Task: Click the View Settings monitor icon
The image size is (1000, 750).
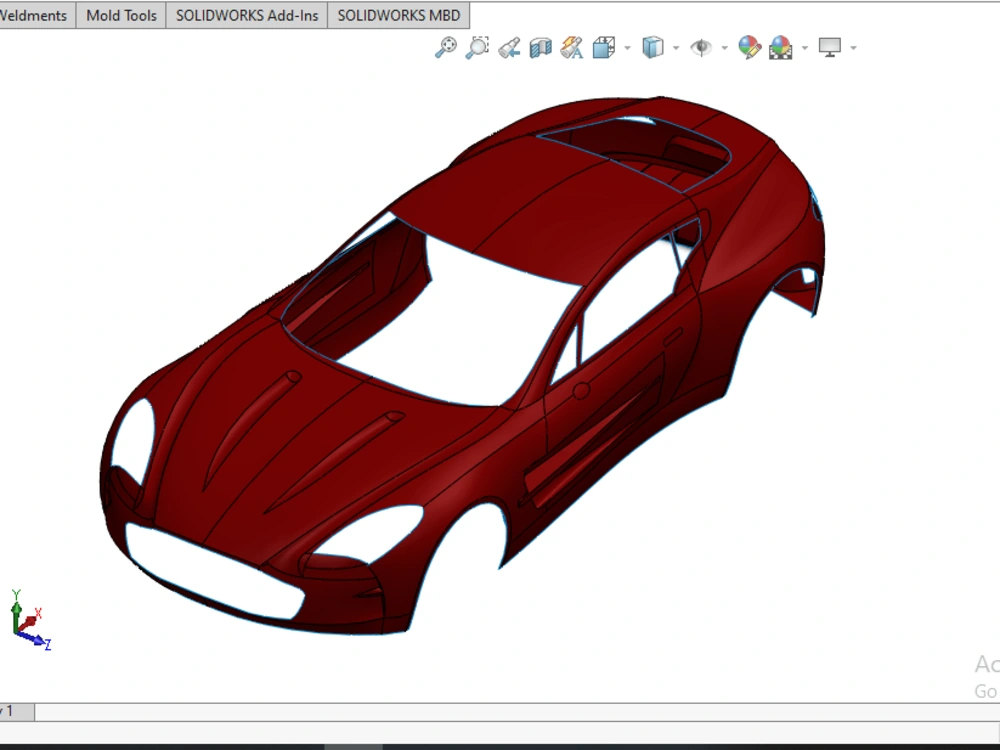Action: point(828,46)
